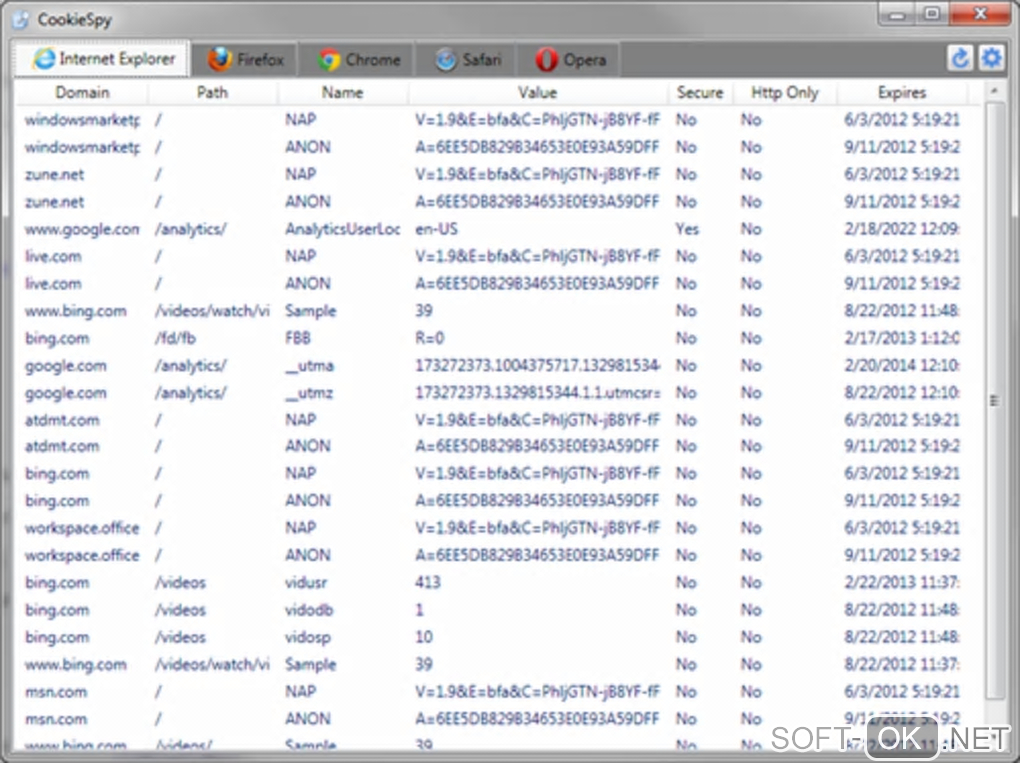Open the Internet Explorer tab
This screenshot has height=763, width=1020.
click(101, 59)
